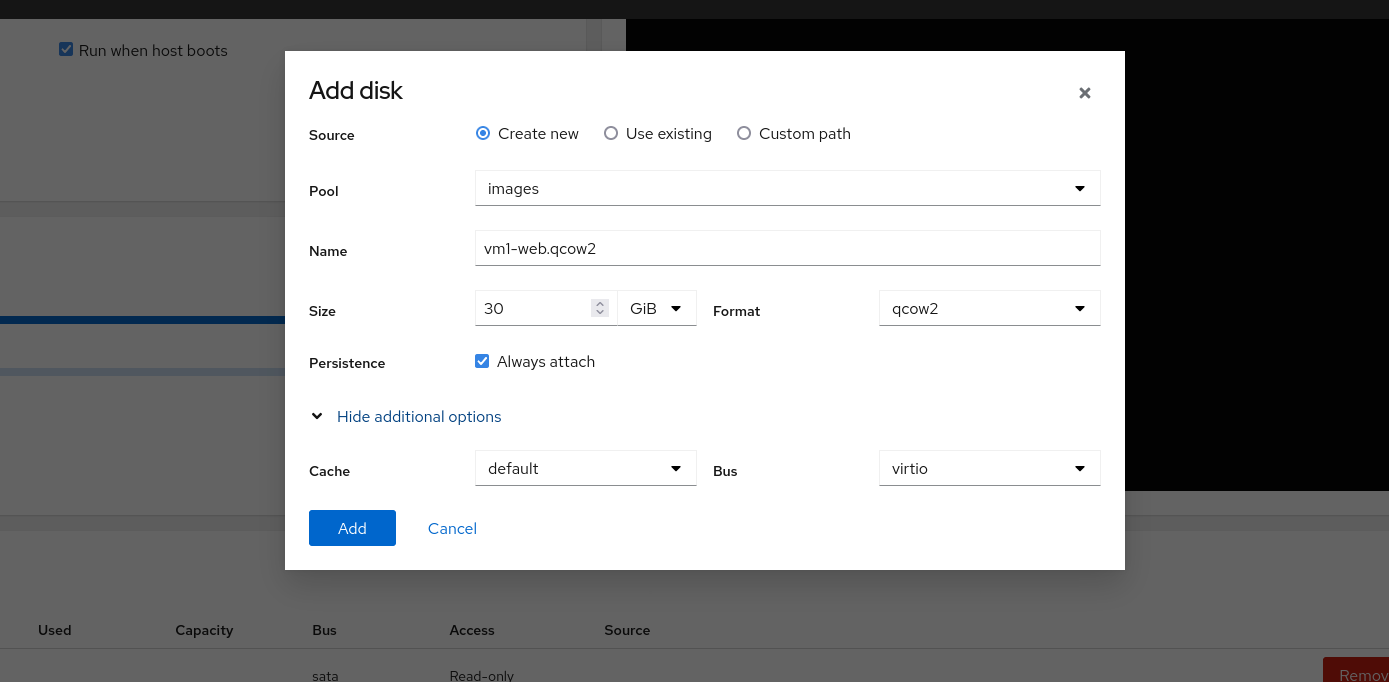This screenshot has height=682, width=1389.
Task: Click the Source column header in table
Action: tap(627, 630)
